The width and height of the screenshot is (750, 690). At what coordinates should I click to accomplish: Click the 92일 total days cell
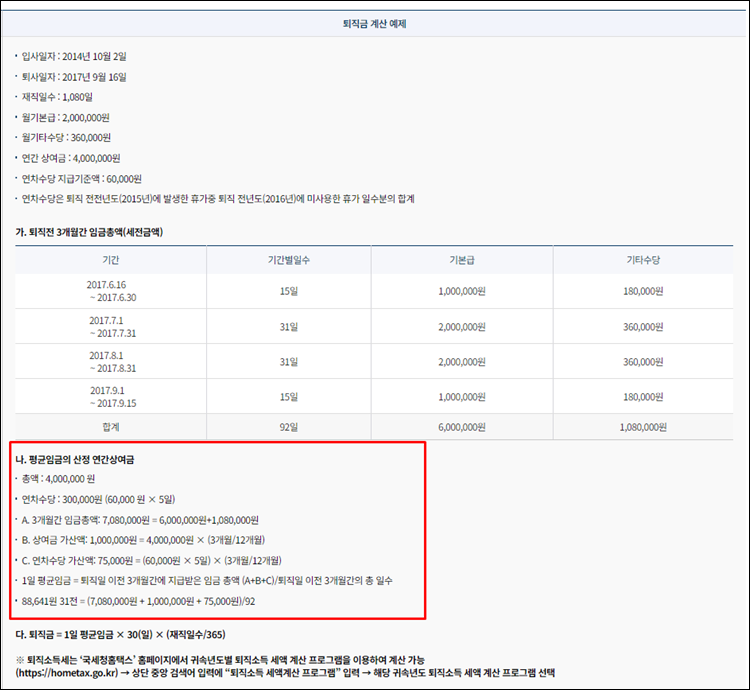pyautogui.click(x=288, y=427)
